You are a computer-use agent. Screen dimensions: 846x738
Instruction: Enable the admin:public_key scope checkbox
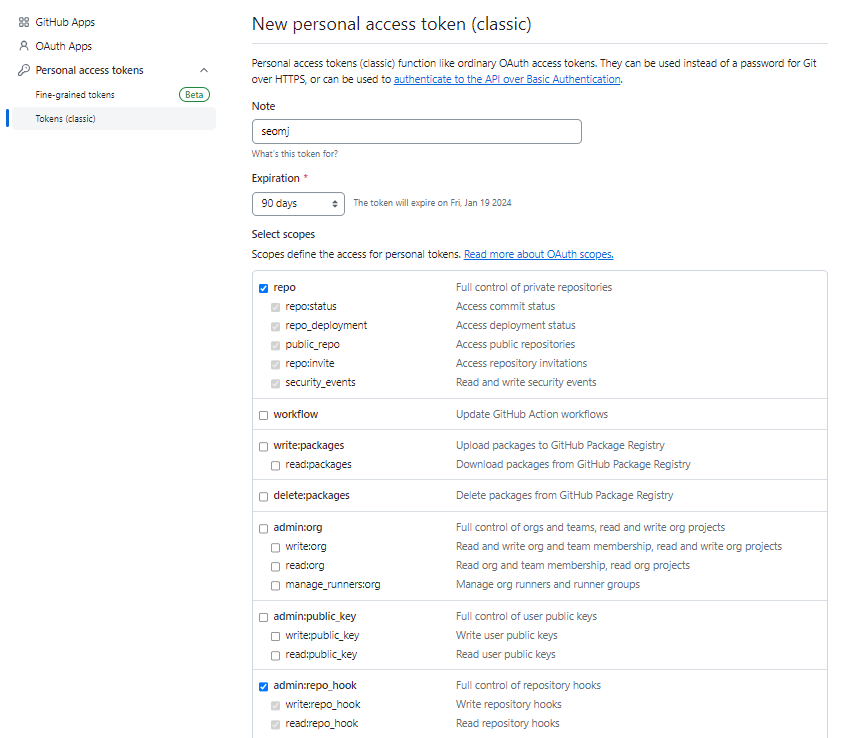[263, 617]
